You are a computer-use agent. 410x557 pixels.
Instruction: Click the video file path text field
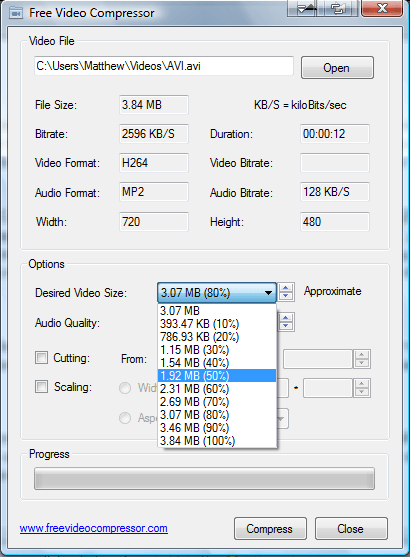[x=164, y=66]
